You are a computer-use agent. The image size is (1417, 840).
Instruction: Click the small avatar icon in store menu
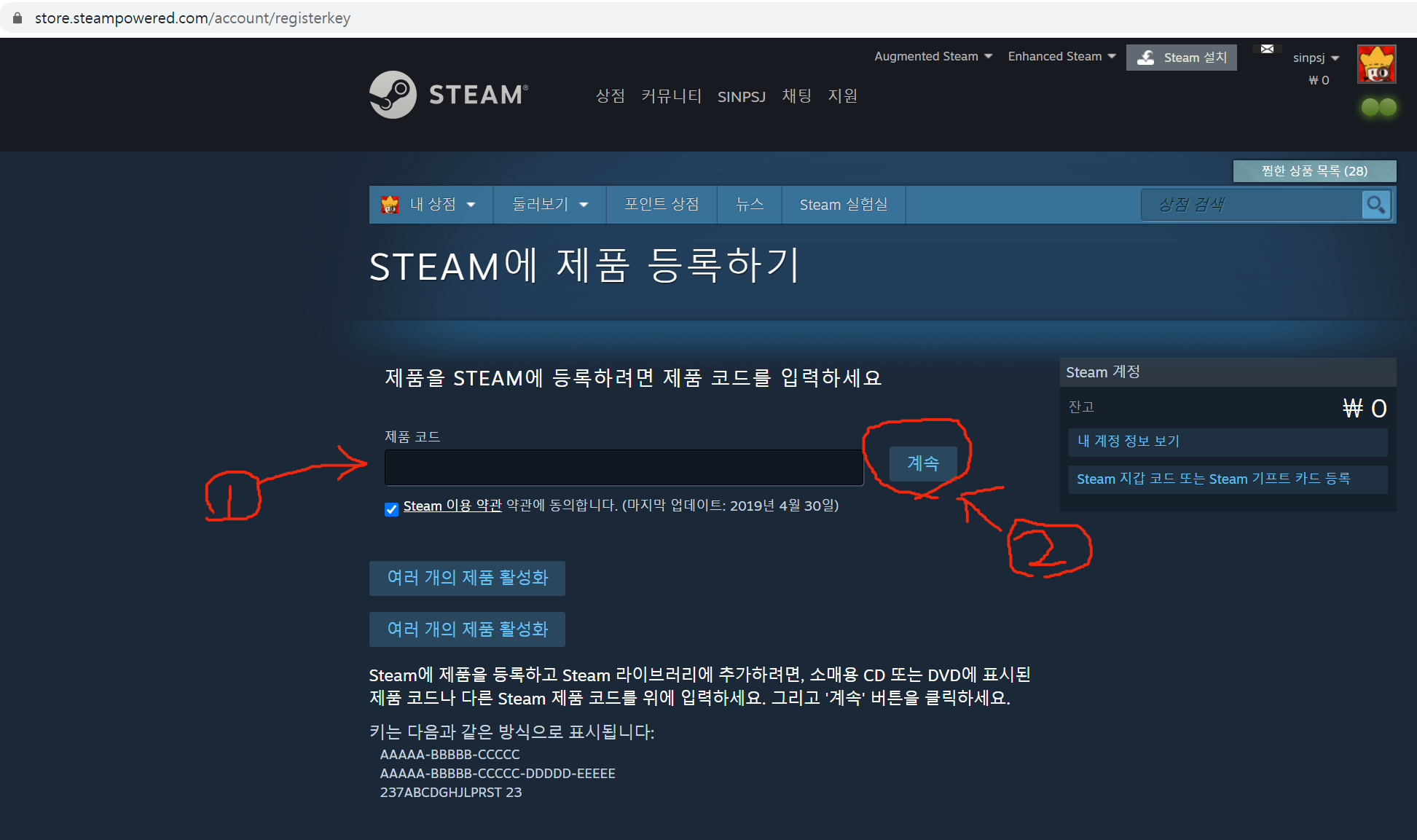390,205
